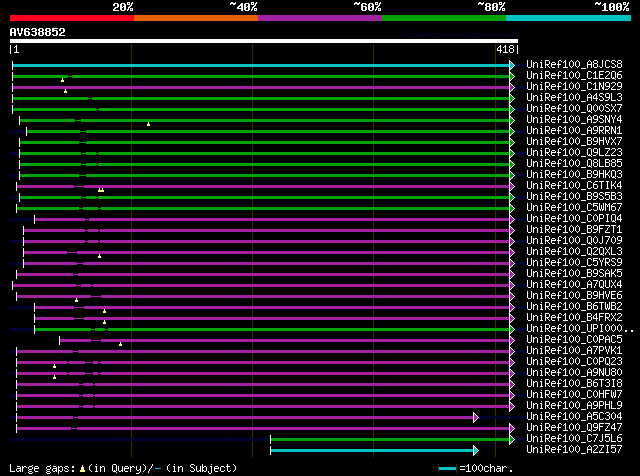Image resolution: width=640 pixels, height=476 pixels.
Task: Click the yellow triangle in the Large gaps legend
Action: [82, 469]
